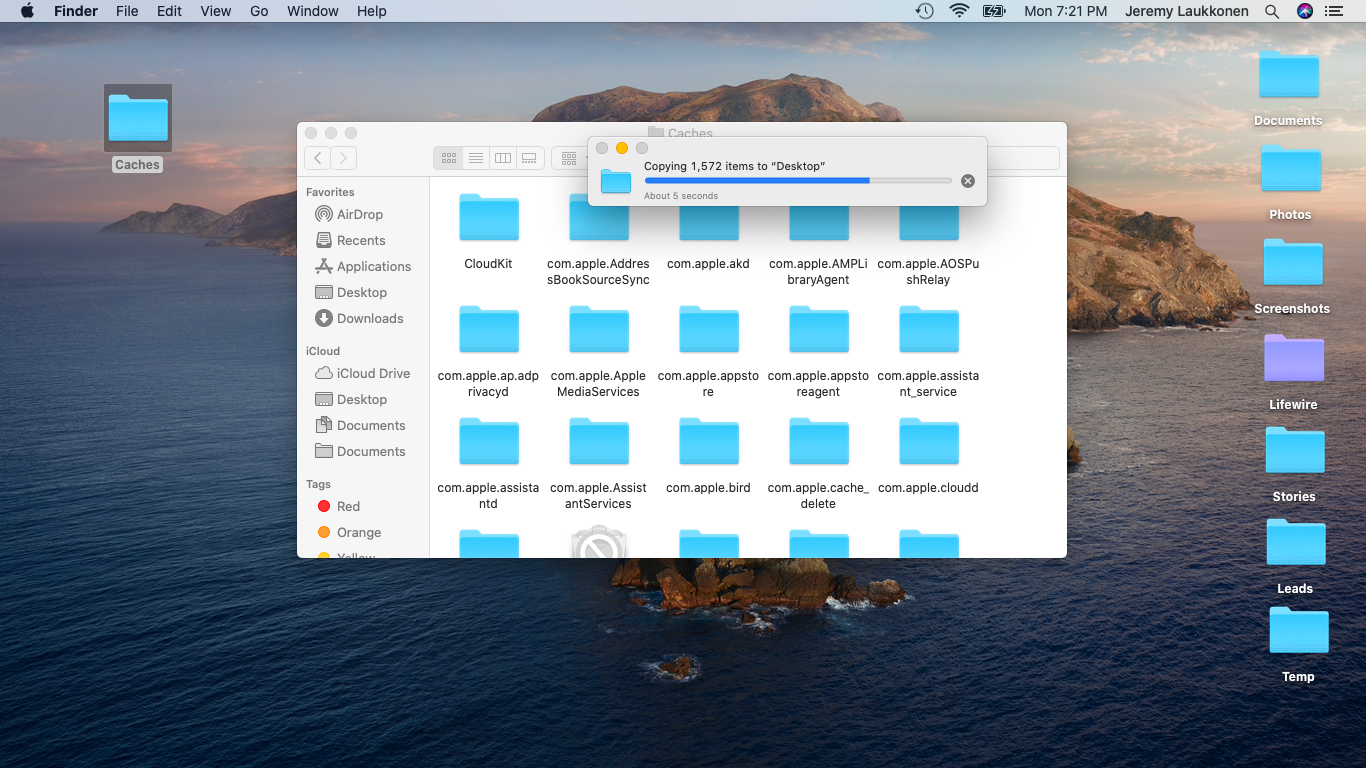Open the group-by arrangement dropdown
This screenshot has width=1366, height=768.
571,158
